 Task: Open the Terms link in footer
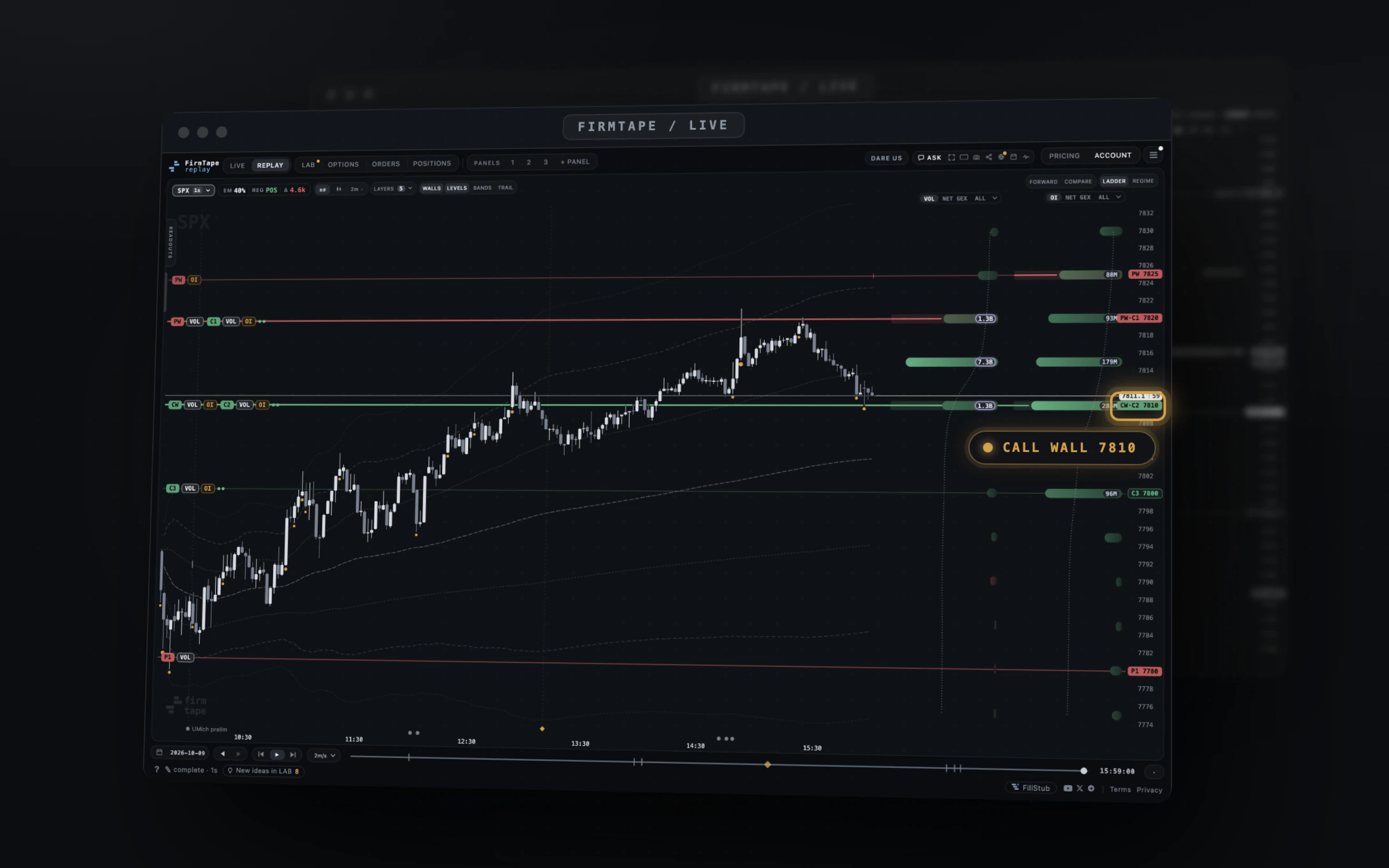pyautogui.click(x=1120, y=789)
